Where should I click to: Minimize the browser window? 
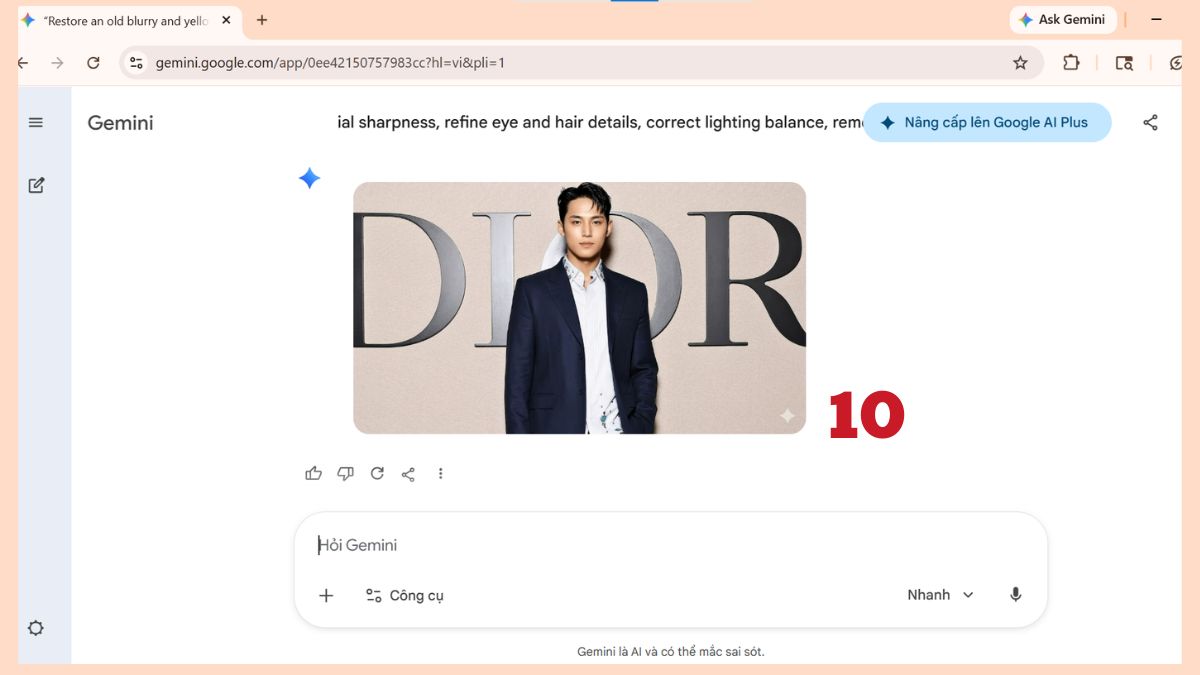pos(1157,19)
